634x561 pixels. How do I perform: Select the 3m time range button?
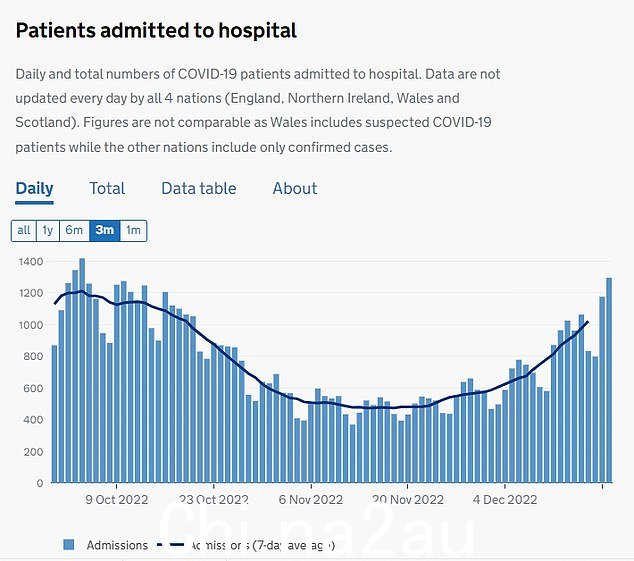point(104,231)
